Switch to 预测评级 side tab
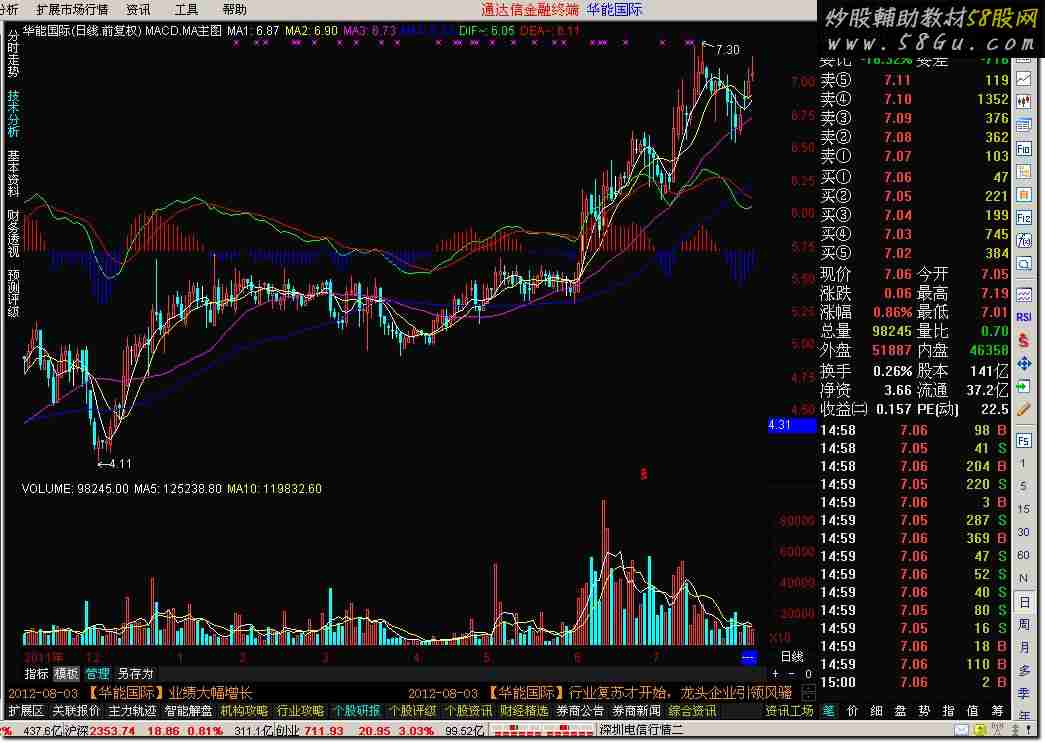The image size is (1045, 743). pos(13,293)
